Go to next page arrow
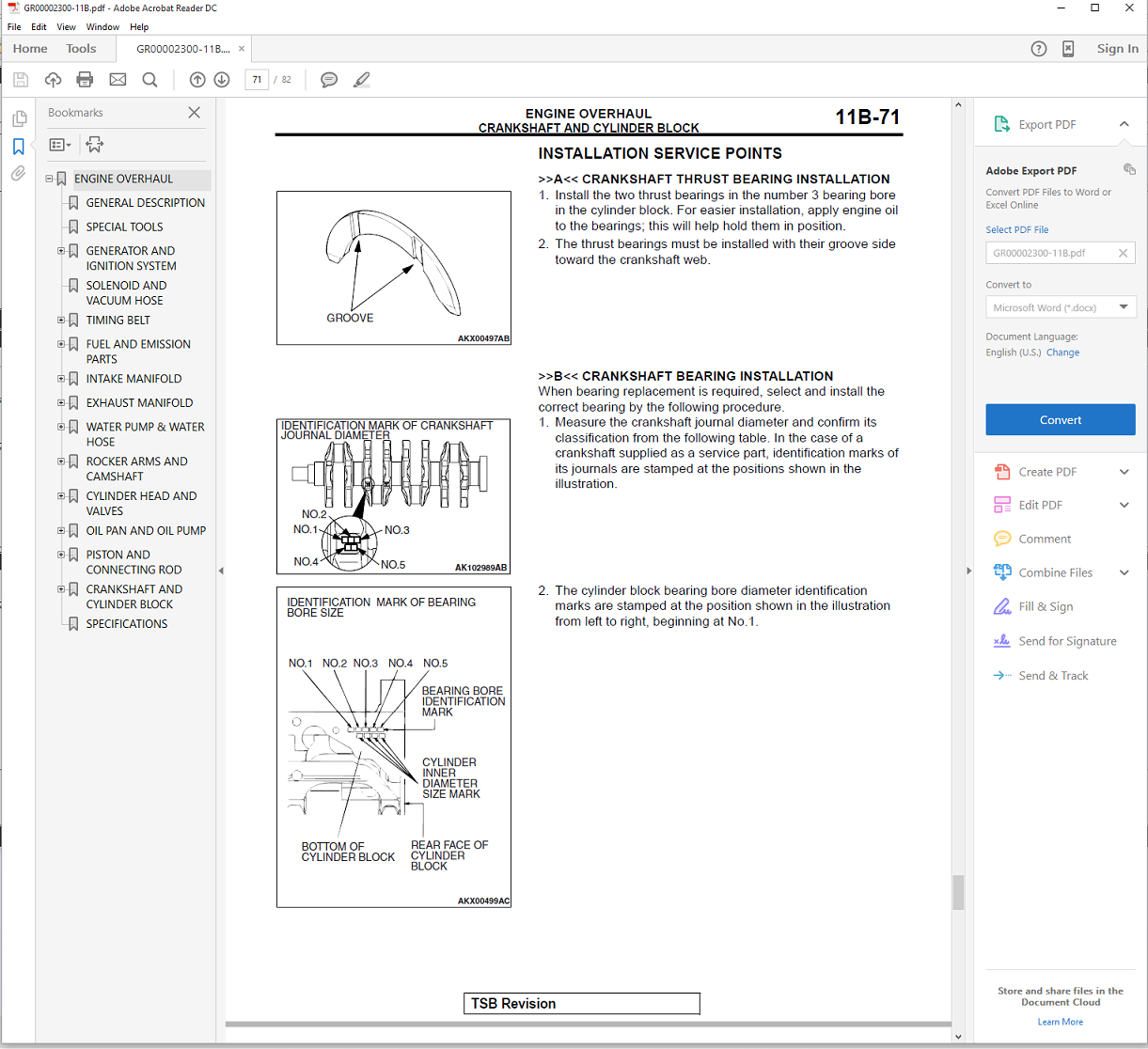Image resolution: width=1148 pixels, height=1049 pixels. tap(222, 80)
